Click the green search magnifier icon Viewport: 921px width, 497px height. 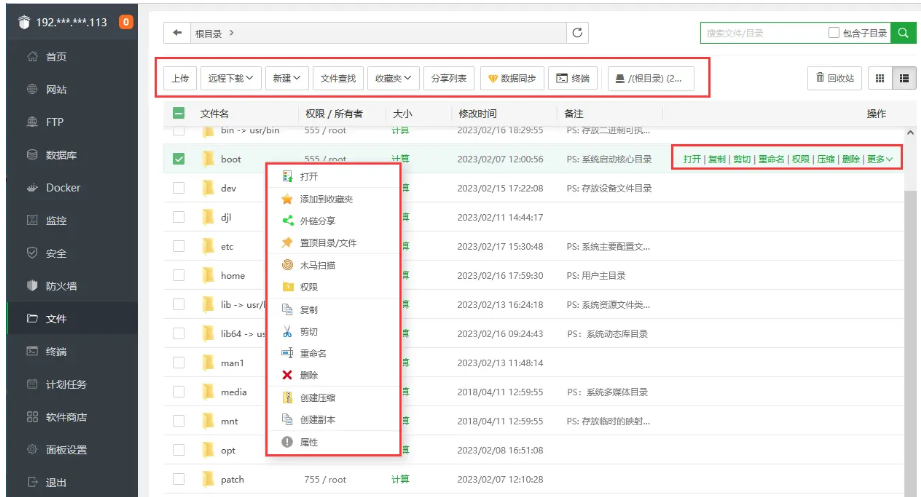[x=904, y=33]
